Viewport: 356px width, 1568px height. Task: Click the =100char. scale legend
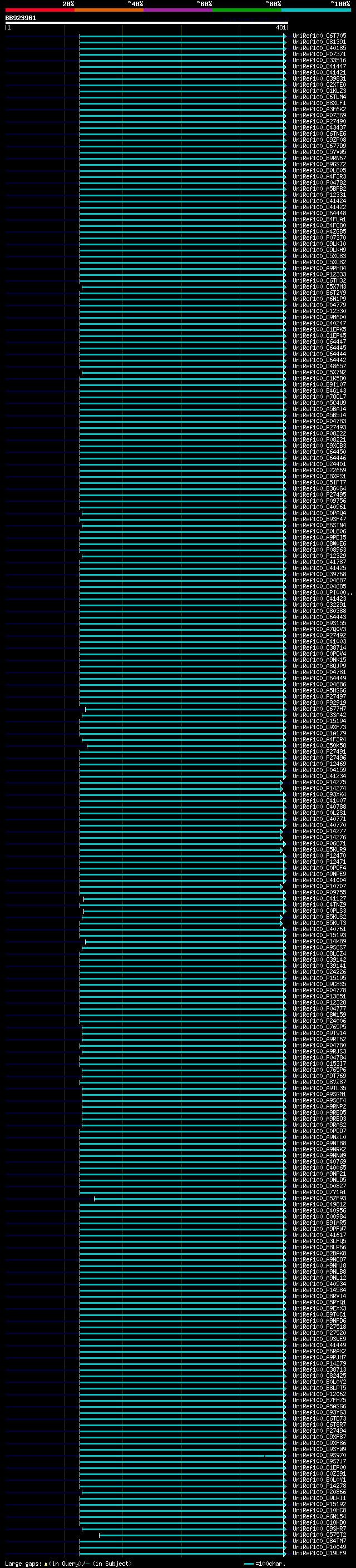pyautogui.click(x=265, y=1564)
